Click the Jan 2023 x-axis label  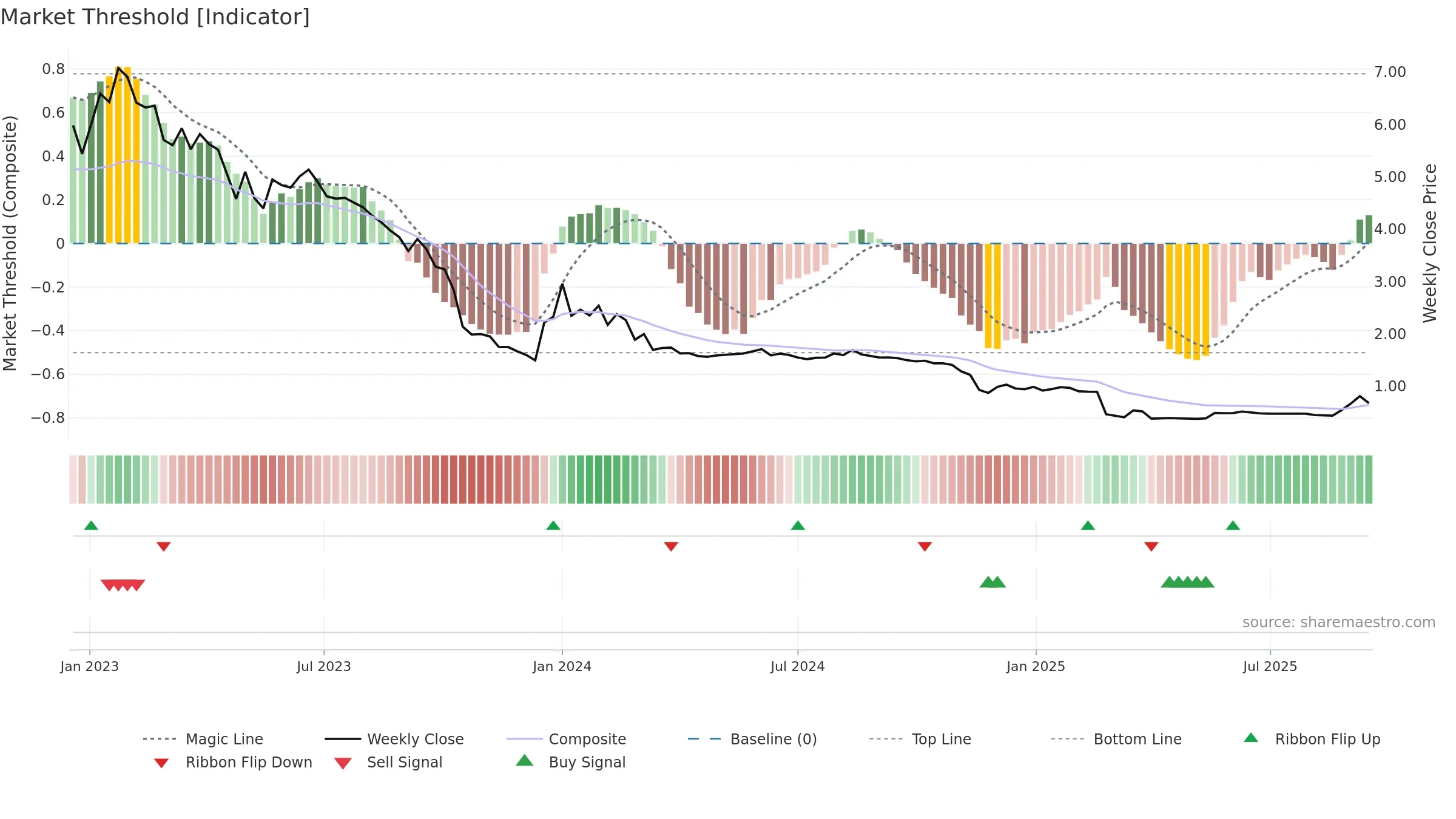tap(90, 666)
